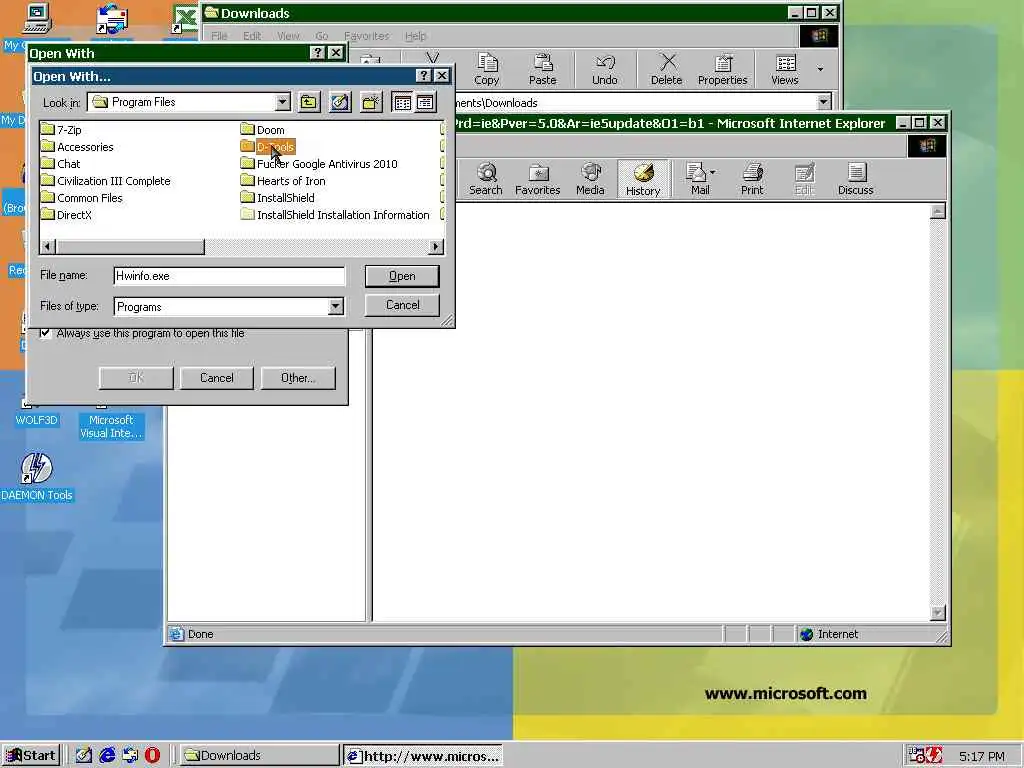Click the View Desktop icon in dialog
Image resolution: width=1024 pixels, height=768 pixels.
pos(340,102)
